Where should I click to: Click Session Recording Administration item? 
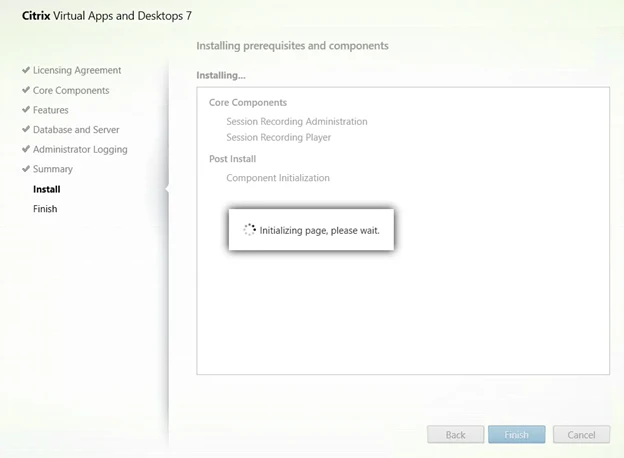297,121
